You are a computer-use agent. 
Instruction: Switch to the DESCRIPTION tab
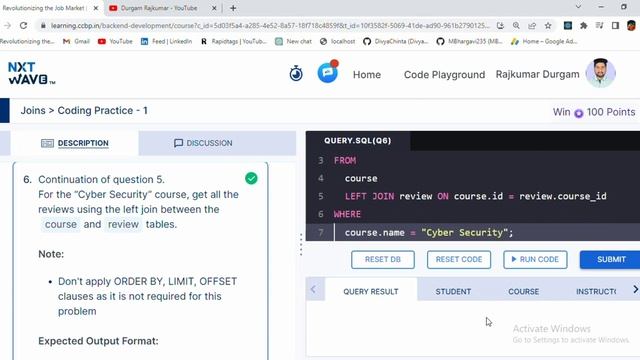pyautogui.click(x=75, y=143)
